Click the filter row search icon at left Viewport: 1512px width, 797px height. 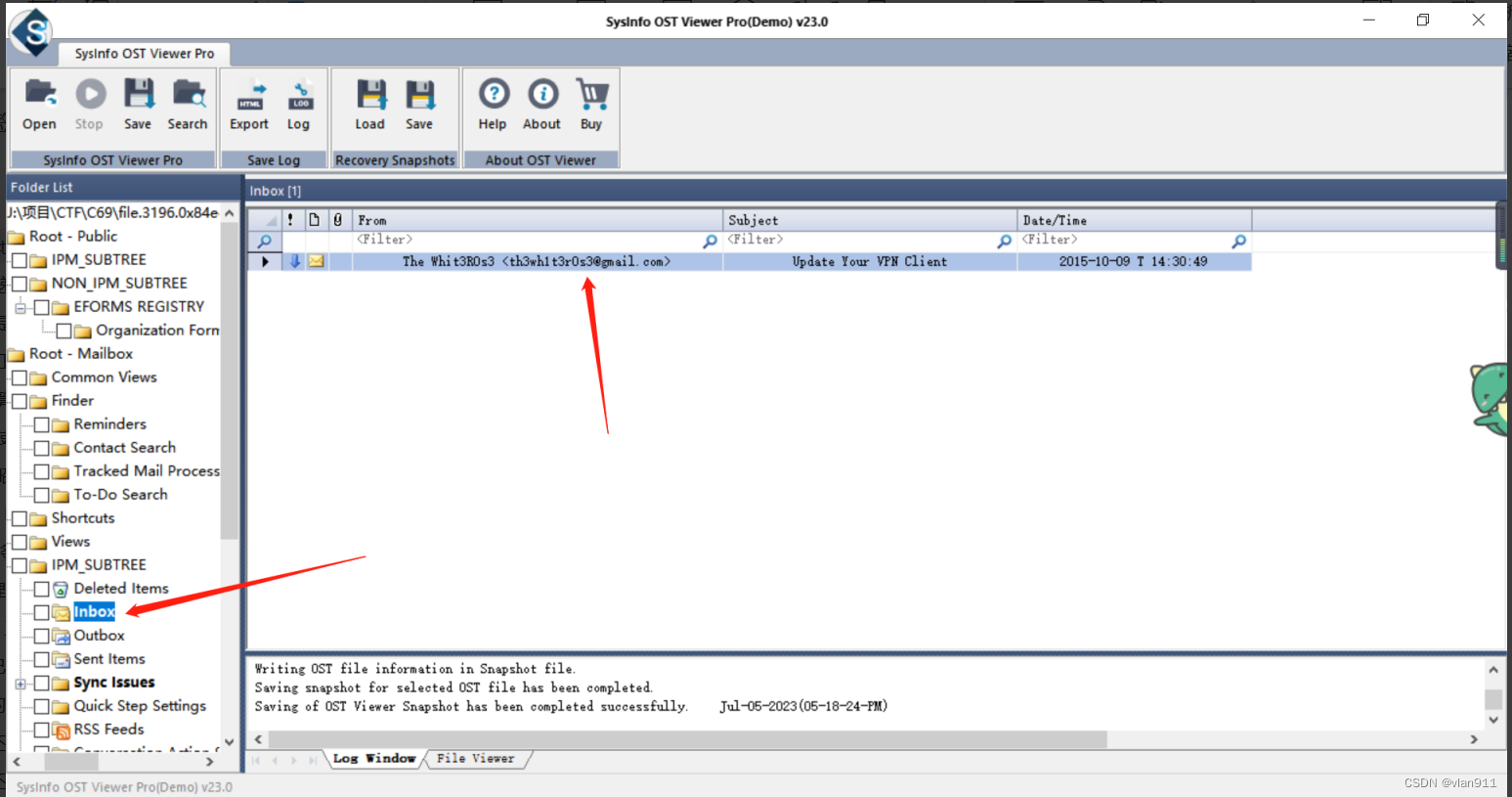click(264, 241)
